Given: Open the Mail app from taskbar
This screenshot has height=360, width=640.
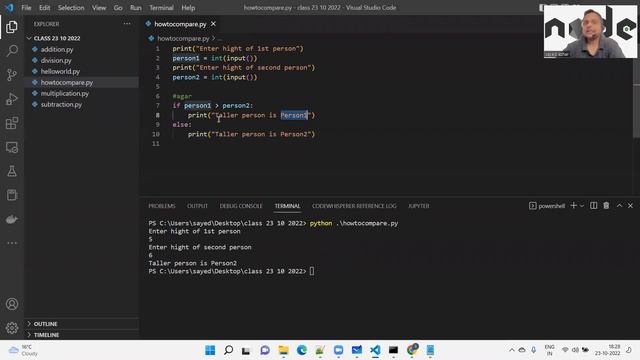Looking at the screenshot, I should tap(357, 350).
